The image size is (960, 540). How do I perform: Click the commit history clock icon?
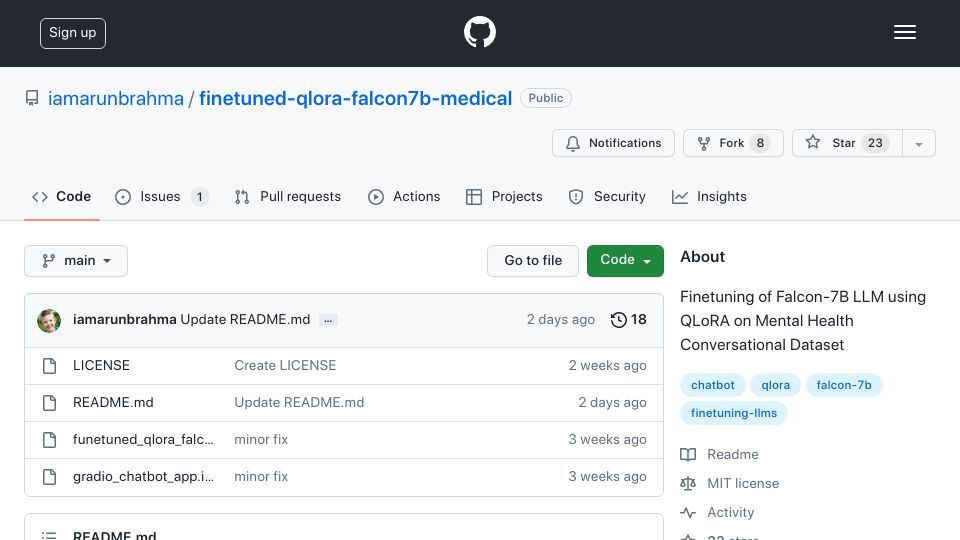click(x=618, y=320)
